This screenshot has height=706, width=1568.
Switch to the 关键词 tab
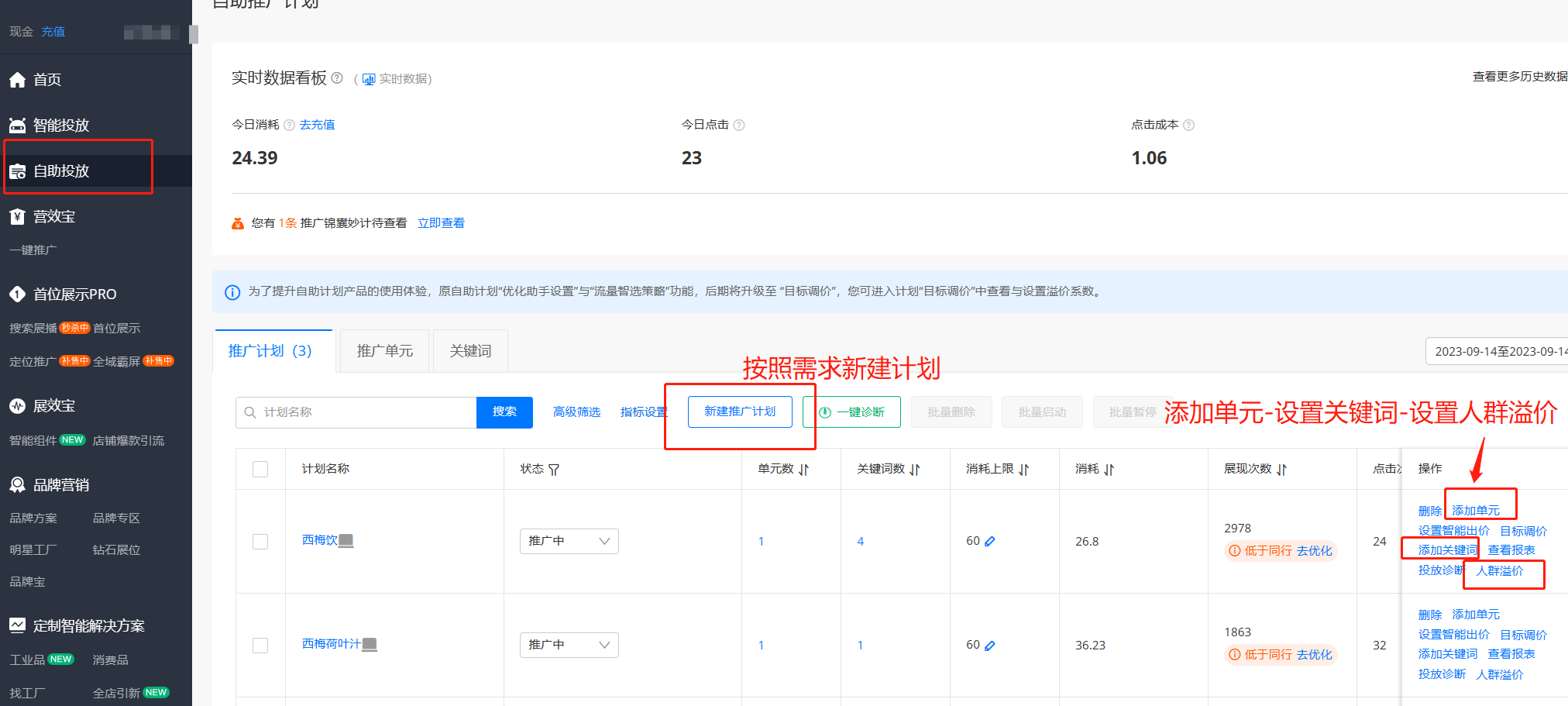tap(470, 351)
